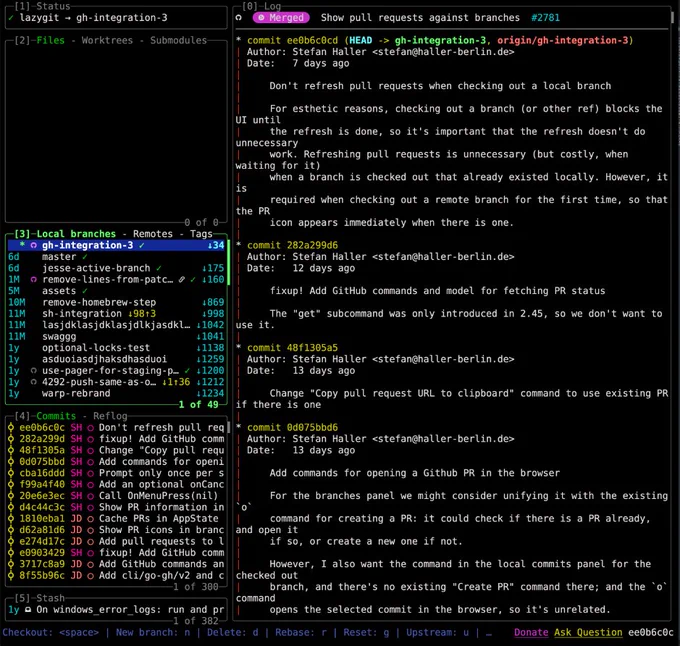Image resolution: width=680 pixels, height=646 pixels.
Task: Click the PR icon beside use-pager-for-staging-p… branch
Action: [33, 371]
